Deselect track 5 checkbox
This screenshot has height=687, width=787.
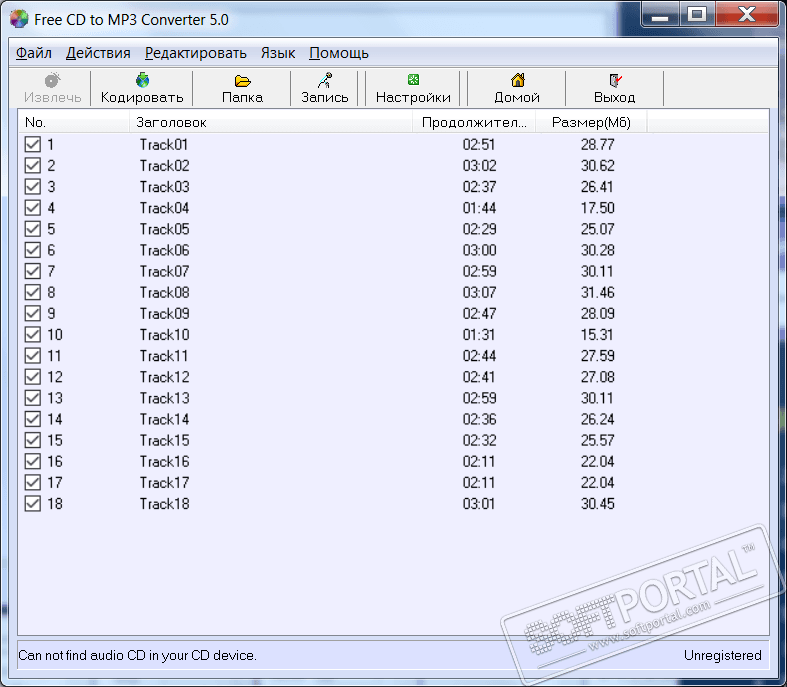(33, 228)
